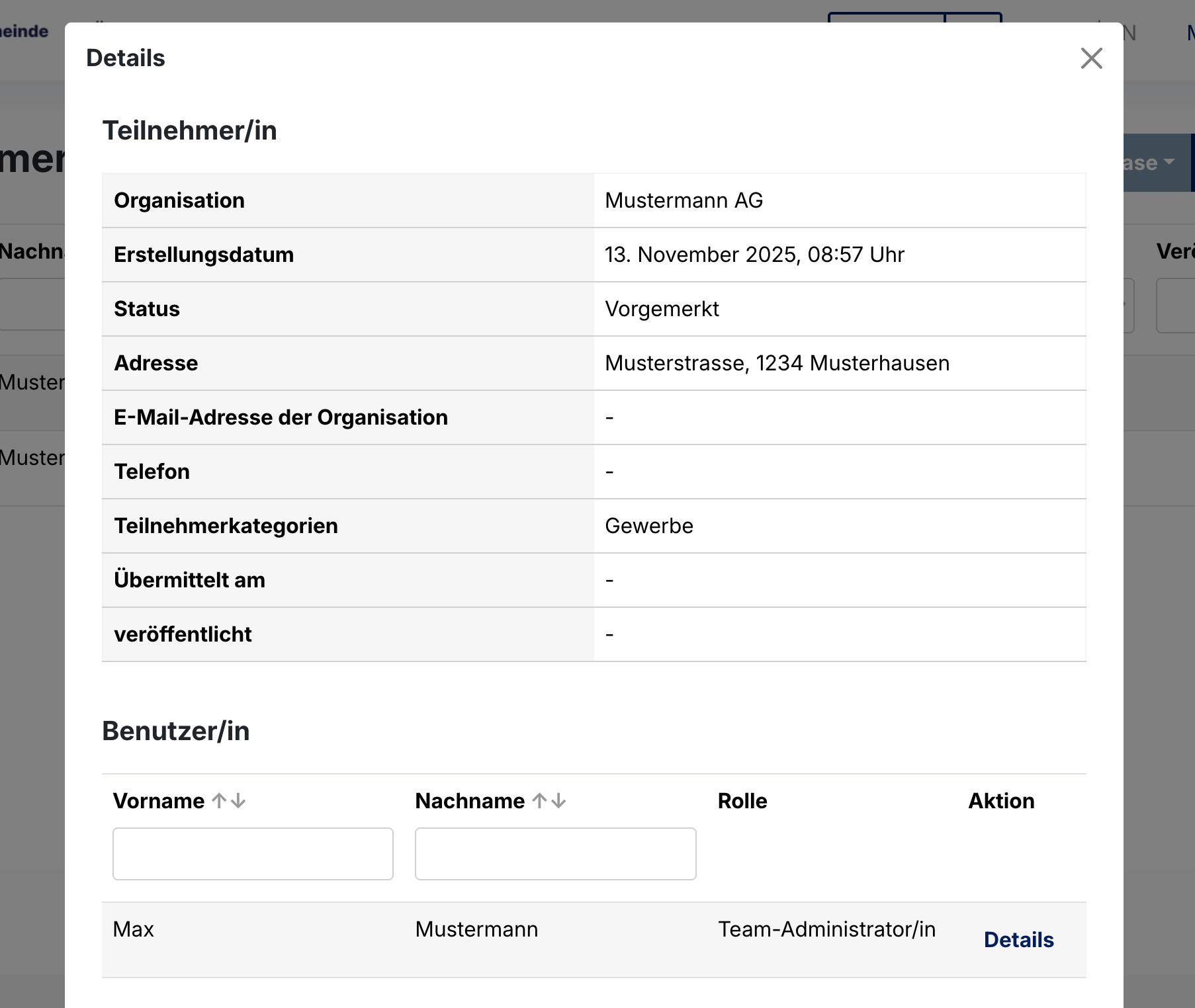Close the Details dialog with the X
The image size is (1195, 1008).
[1091, 58]
